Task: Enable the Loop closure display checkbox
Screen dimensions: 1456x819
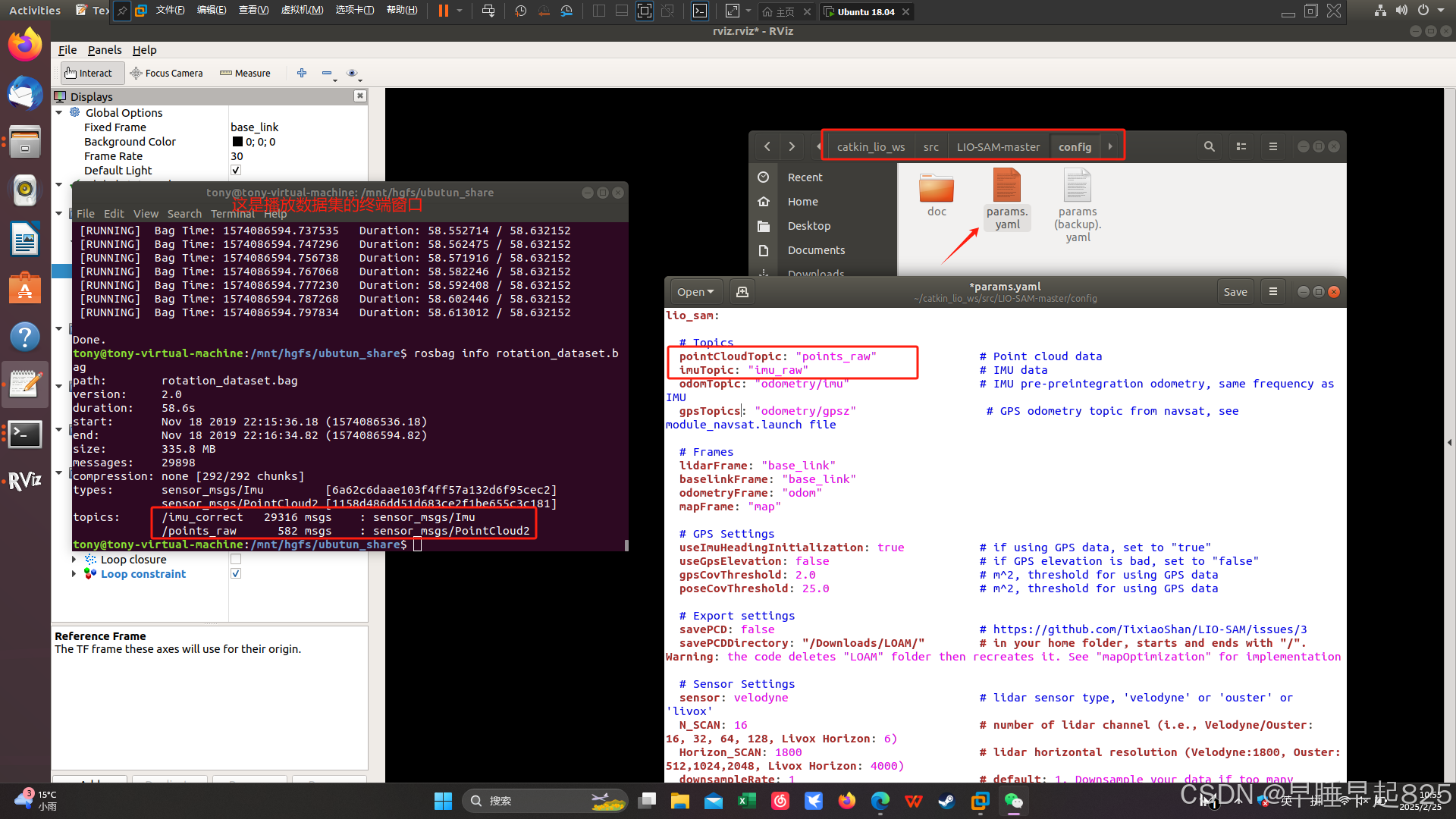Action: [x=236, y=560]
